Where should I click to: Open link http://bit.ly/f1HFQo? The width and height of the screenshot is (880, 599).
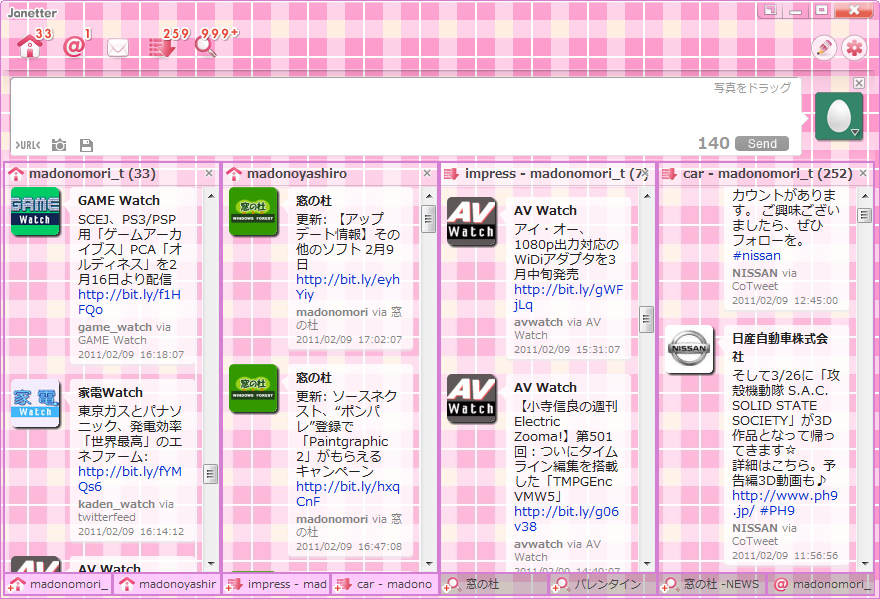(129, 302)
